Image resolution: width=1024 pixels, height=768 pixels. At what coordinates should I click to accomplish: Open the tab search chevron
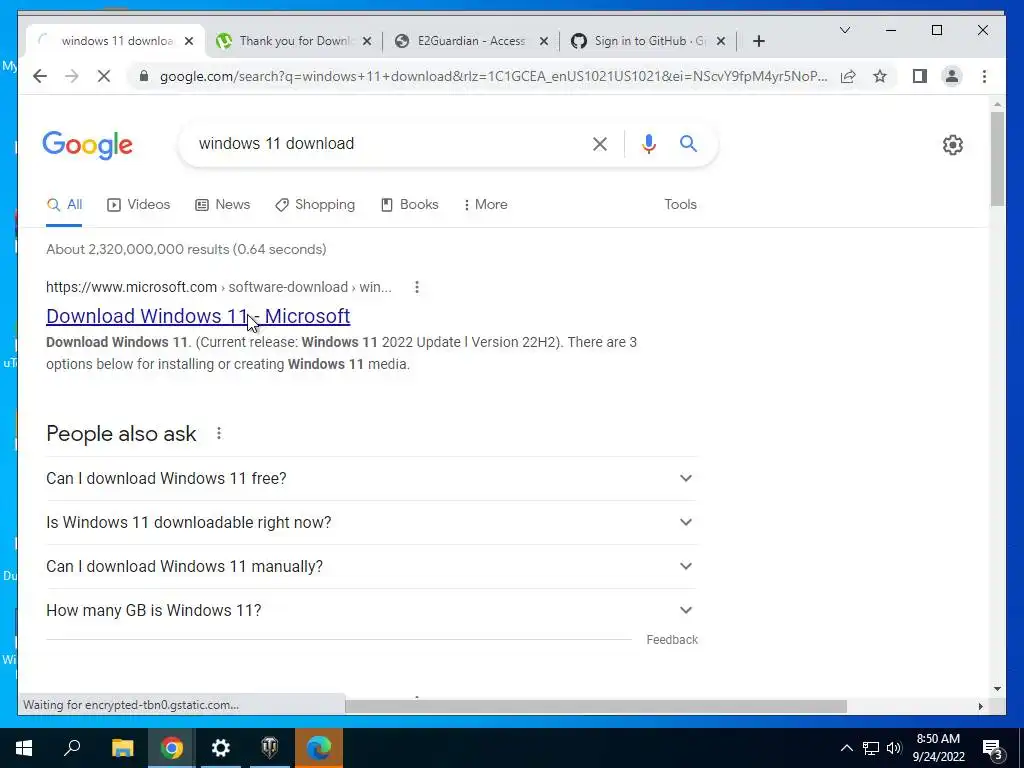click(844, 30)
